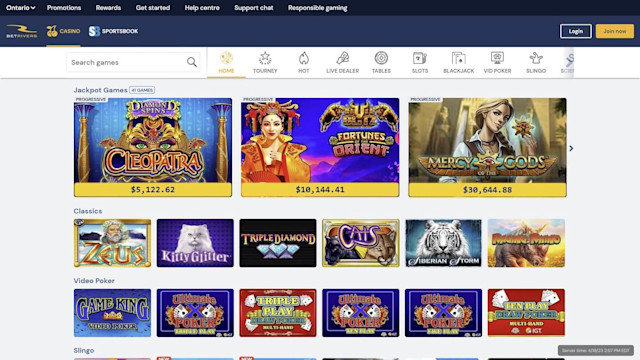Open the Casino section with cherry icon
The width and height of the screenshot is (640, 360).
(63, 31)
